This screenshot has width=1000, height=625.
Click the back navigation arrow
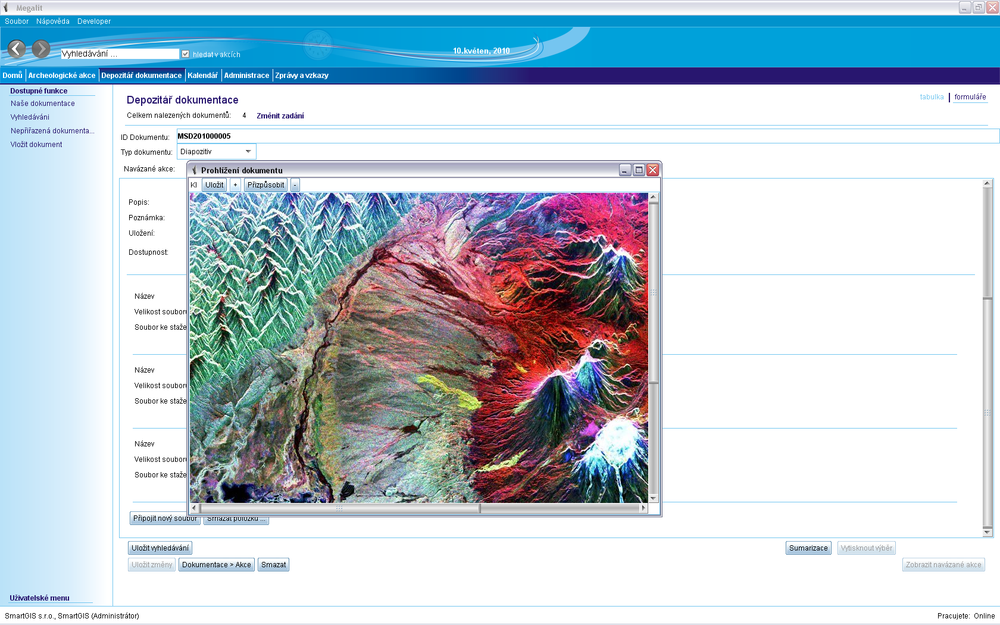click(17, 49)
